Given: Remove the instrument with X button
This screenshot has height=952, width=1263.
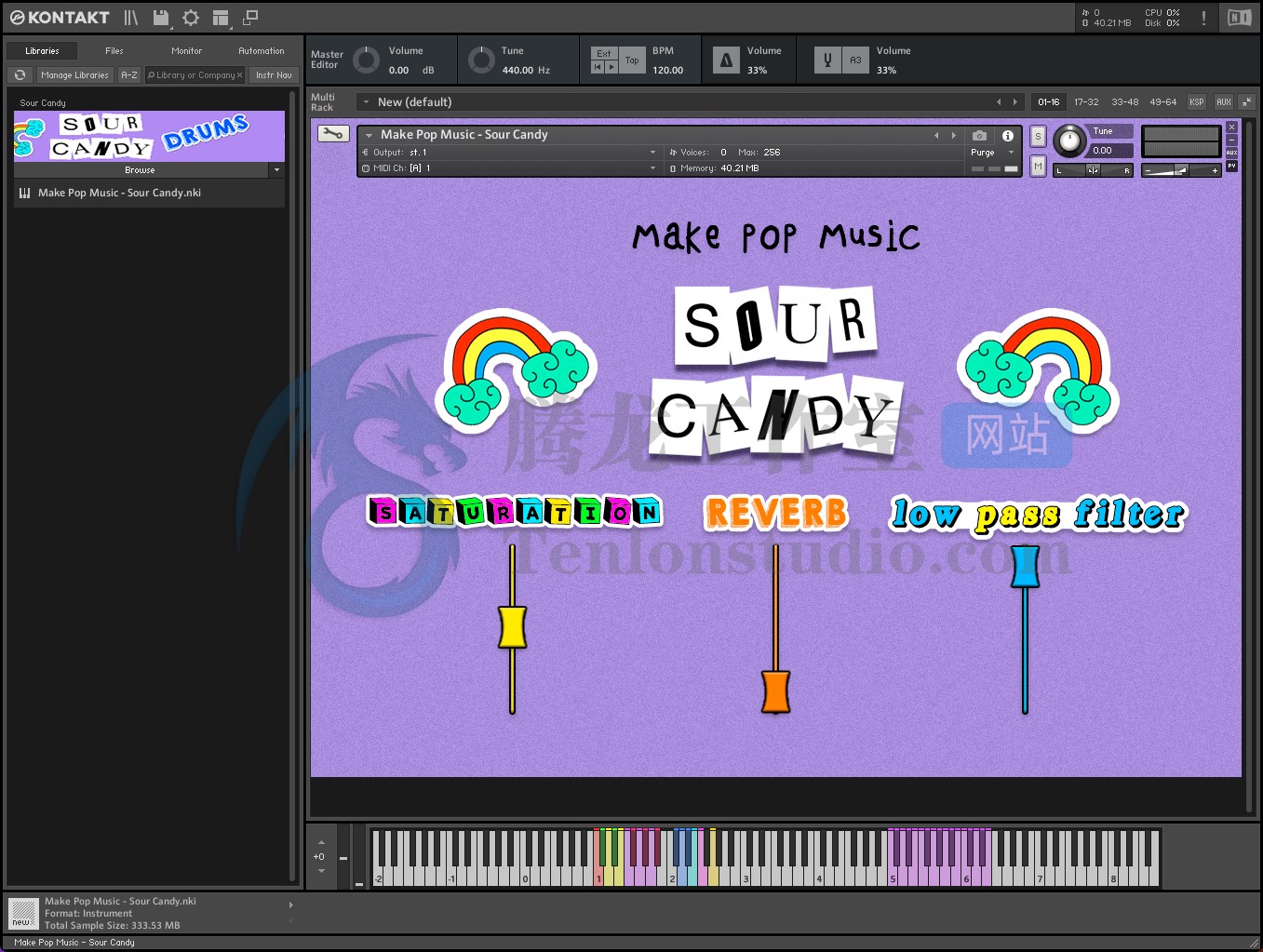Looking at the screenshot, I should tap(1231, 127).
